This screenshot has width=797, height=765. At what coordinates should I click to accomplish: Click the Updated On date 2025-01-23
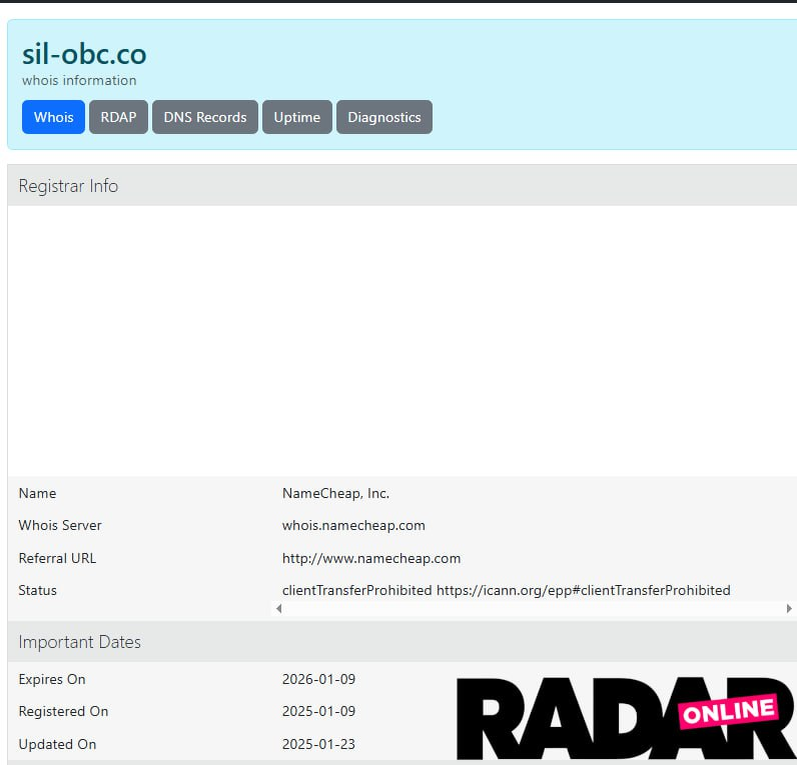pos(319,744)
